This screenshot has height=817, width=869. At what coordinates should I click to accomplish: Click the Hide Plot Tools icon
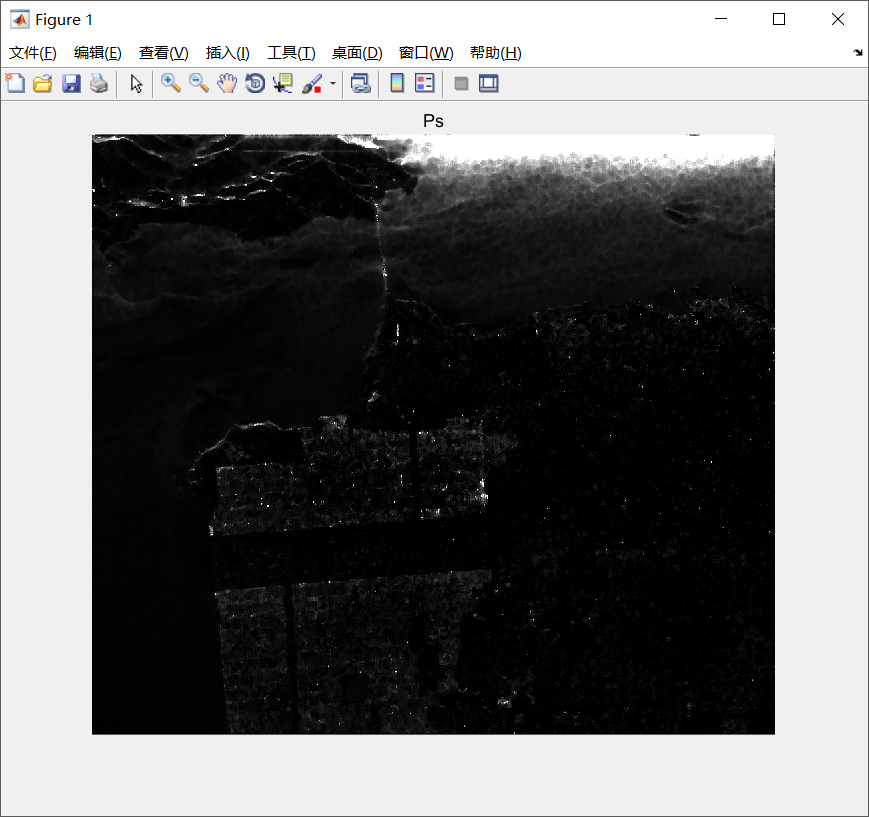461,84
